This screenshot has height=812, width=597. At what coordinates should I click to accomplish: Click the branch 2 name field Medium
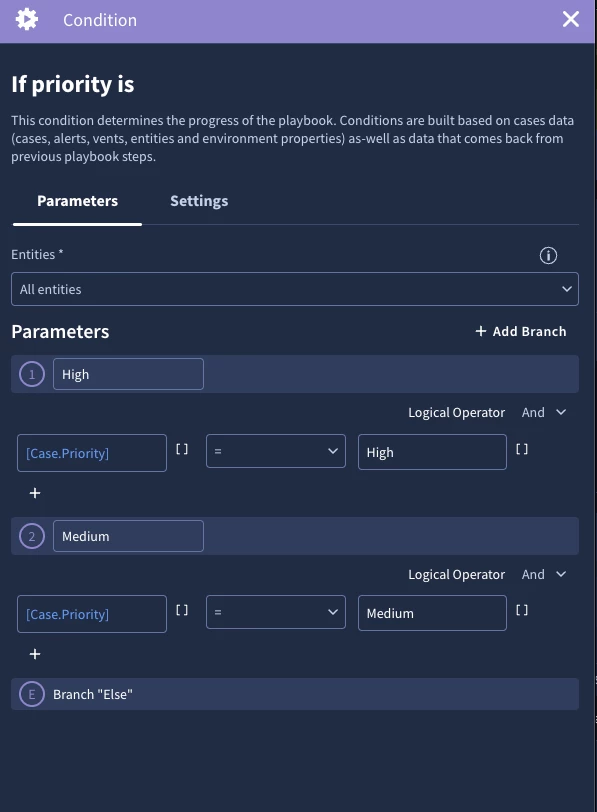click(x=128, y=536)
